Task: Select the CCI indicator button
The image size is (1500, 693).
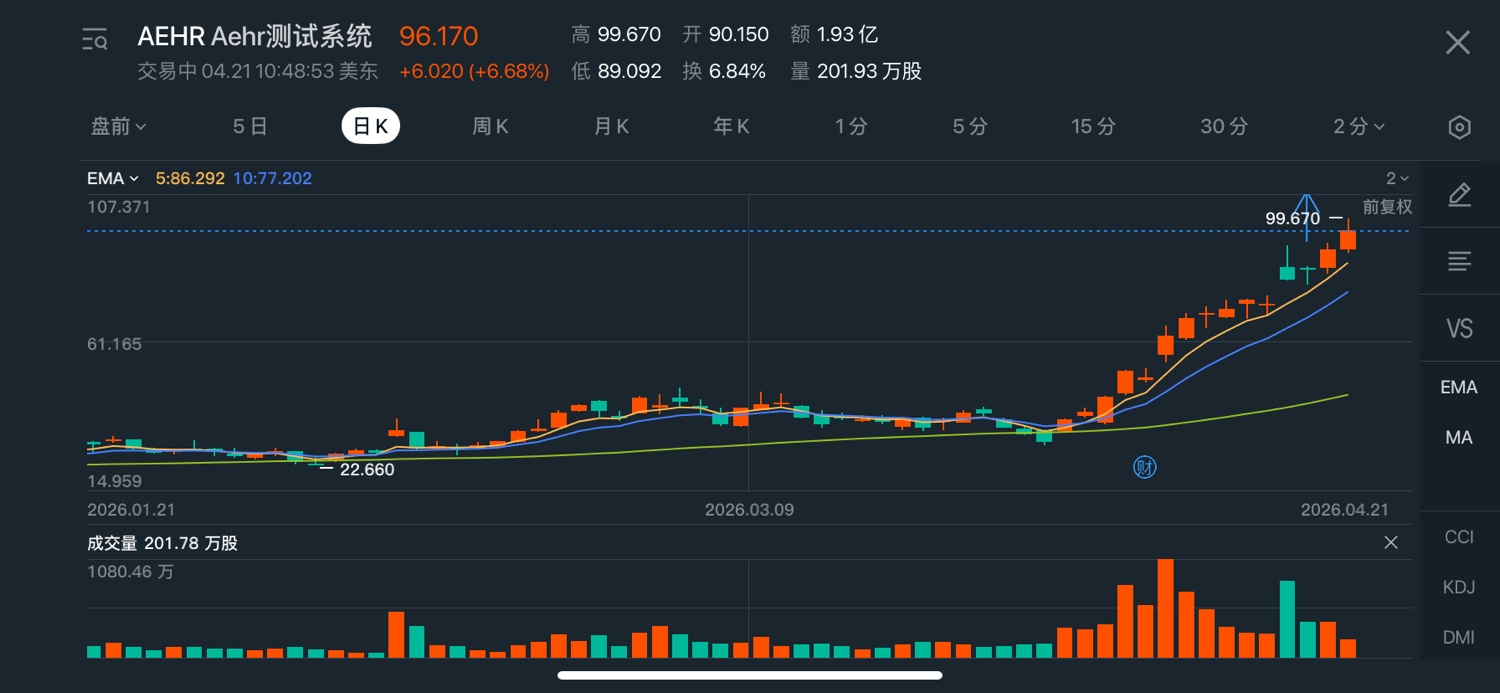Action: click(x=1459, y=537)
